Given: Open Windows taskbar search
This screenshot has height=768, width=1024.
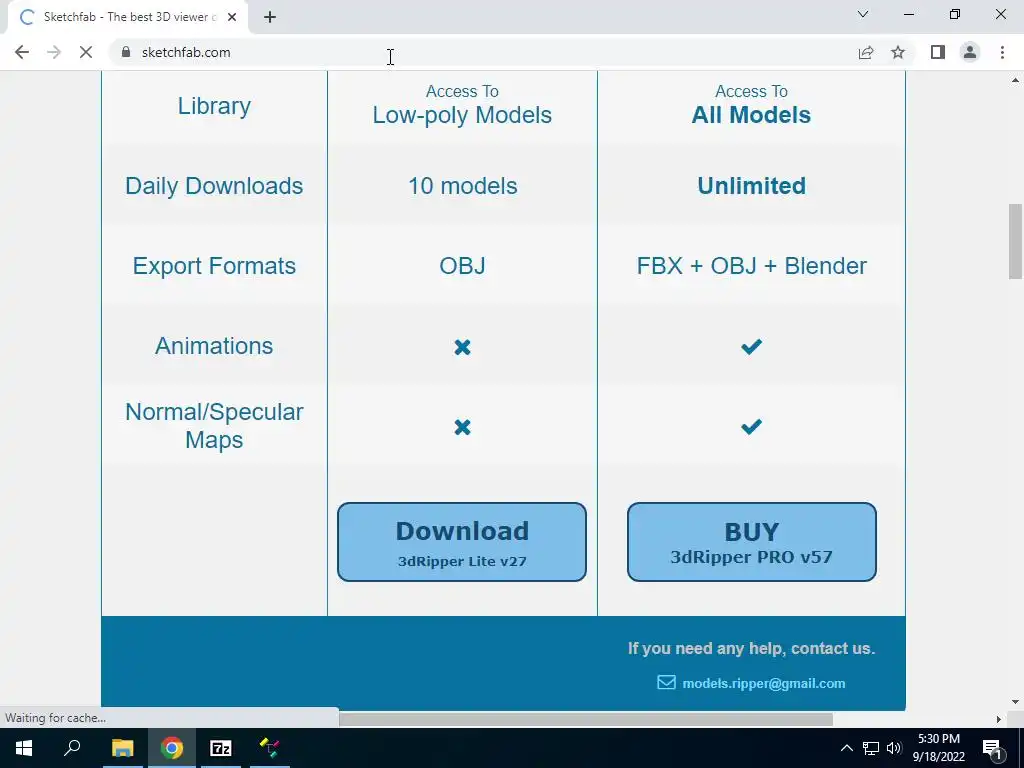Looking at the screenshot, I should pos(72,748).
